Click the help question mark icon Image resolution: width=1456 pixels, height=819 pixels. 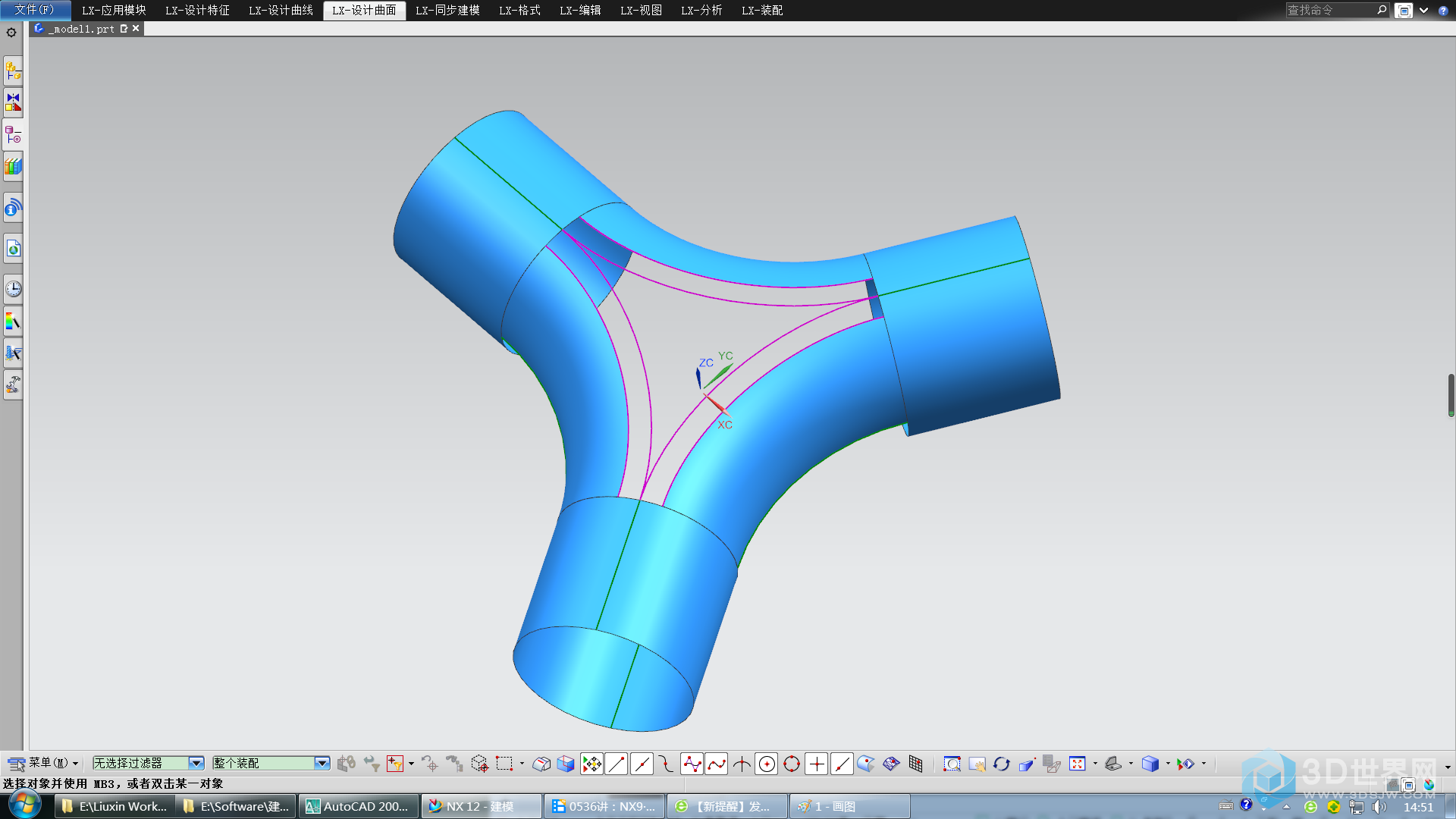(x=1442, y=11)
